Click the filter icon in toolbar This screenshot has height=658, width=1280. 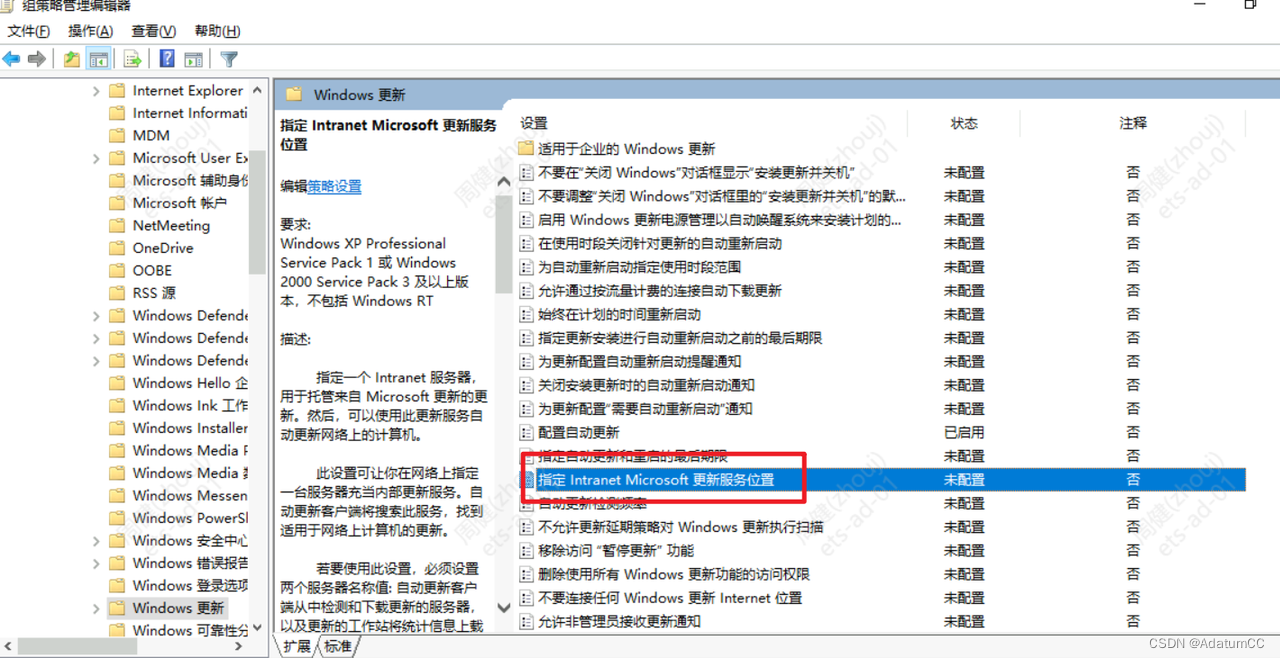point(229,58)
